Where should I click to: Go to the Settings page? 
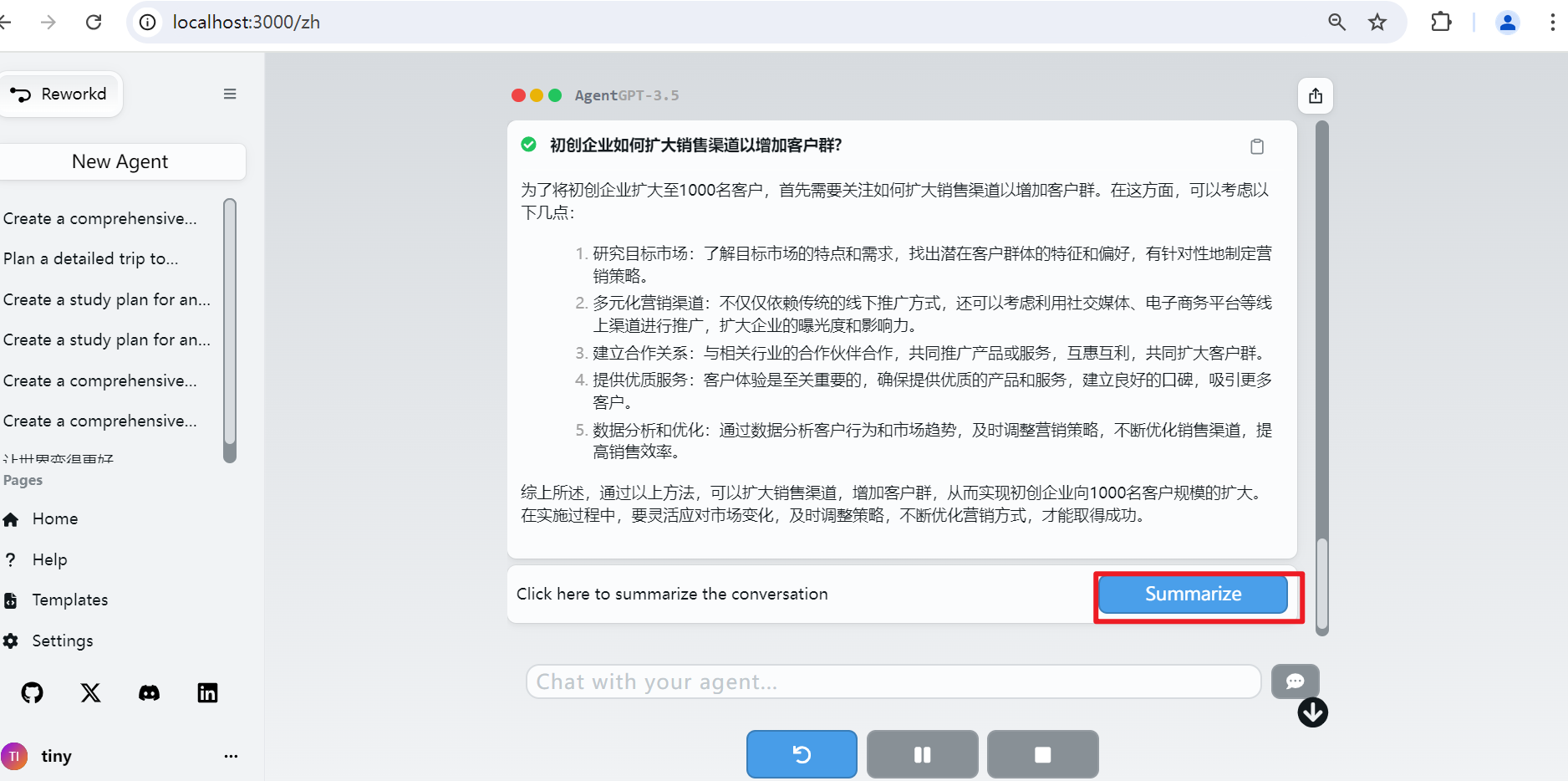click(x=63, y=641)
